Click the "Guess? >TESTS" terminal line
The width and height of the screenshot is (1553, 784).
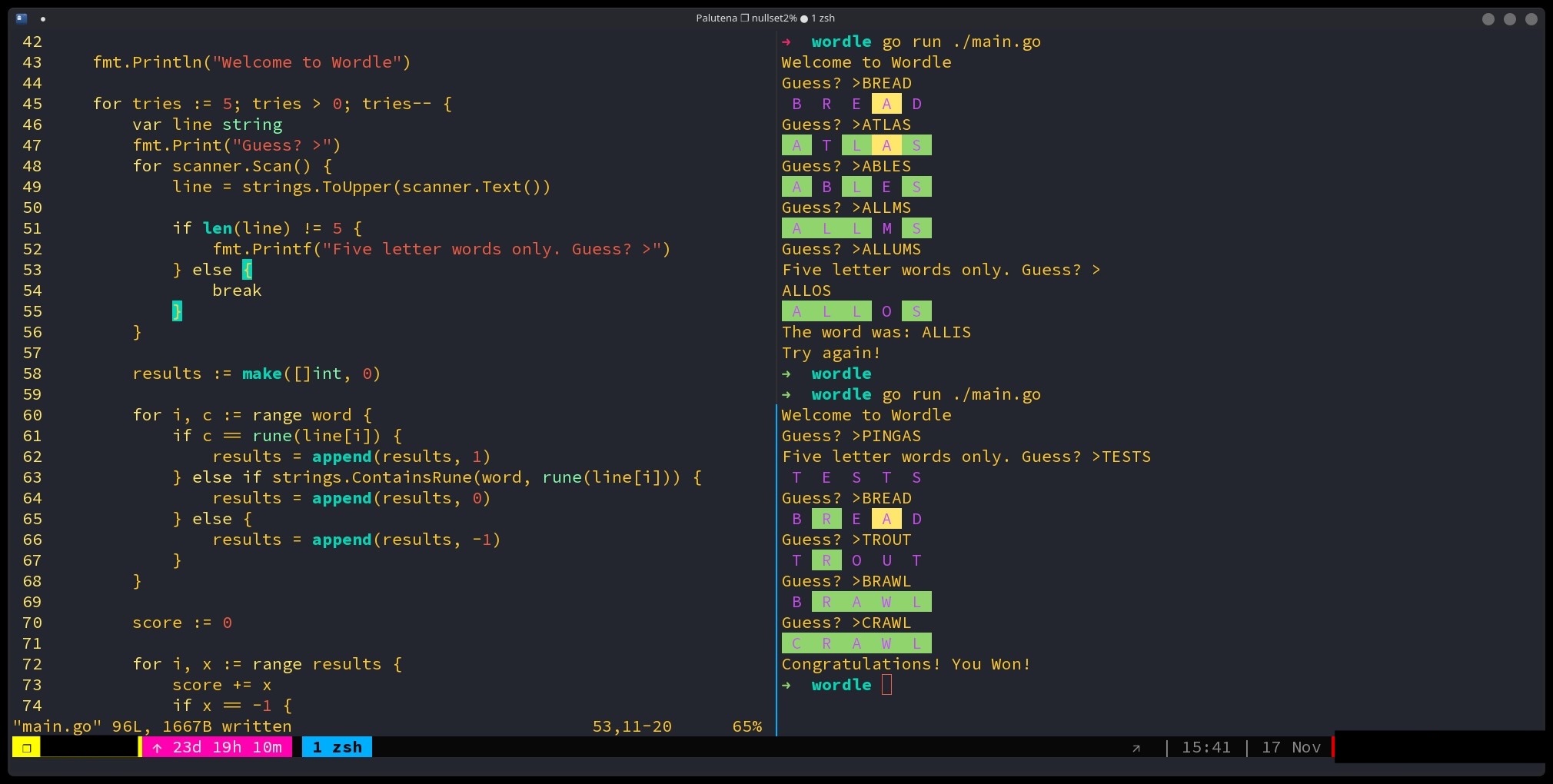pos(966,457)
